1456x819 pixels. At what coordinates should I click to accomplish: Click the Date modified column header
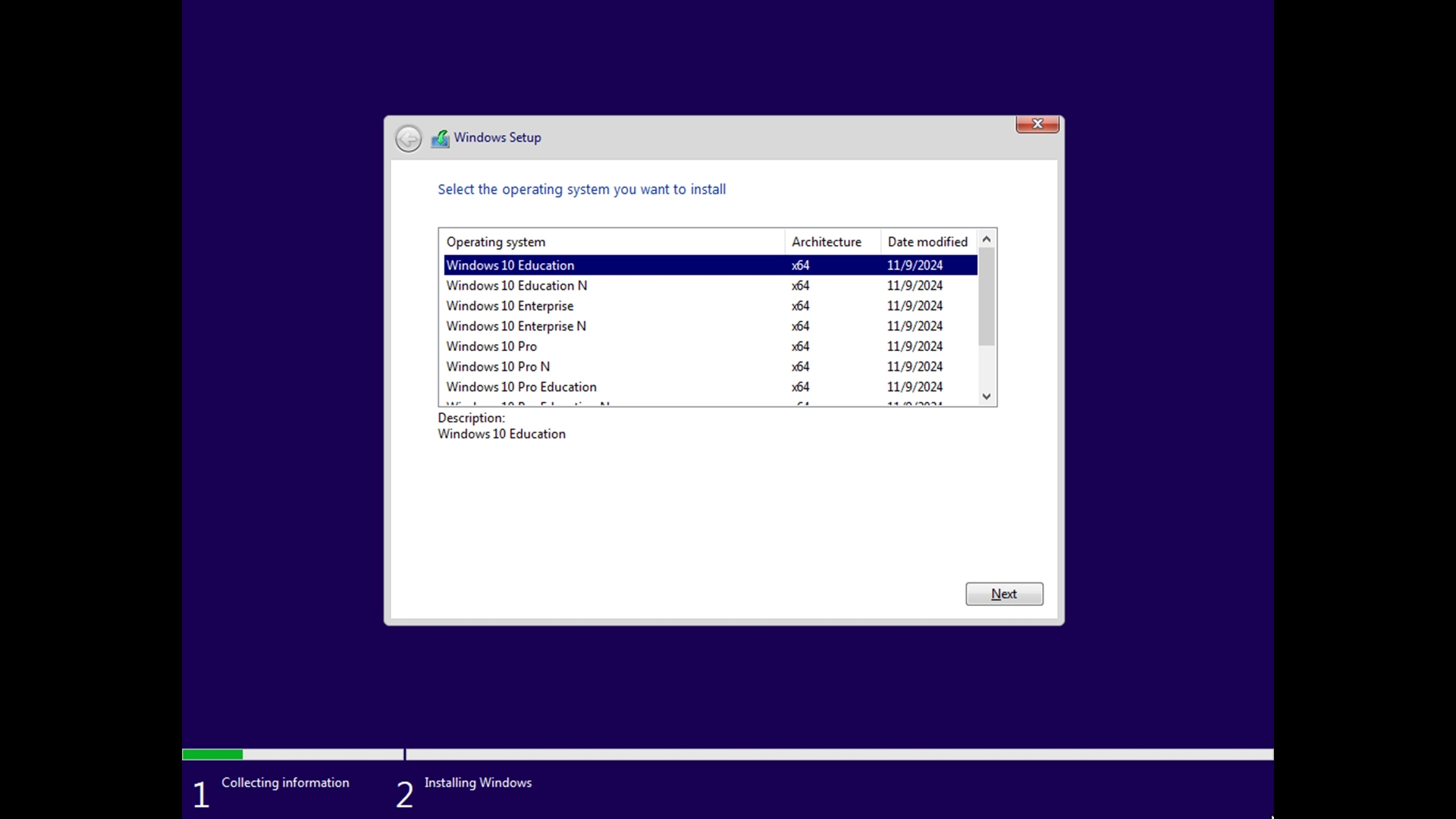[x=929, y=242]
